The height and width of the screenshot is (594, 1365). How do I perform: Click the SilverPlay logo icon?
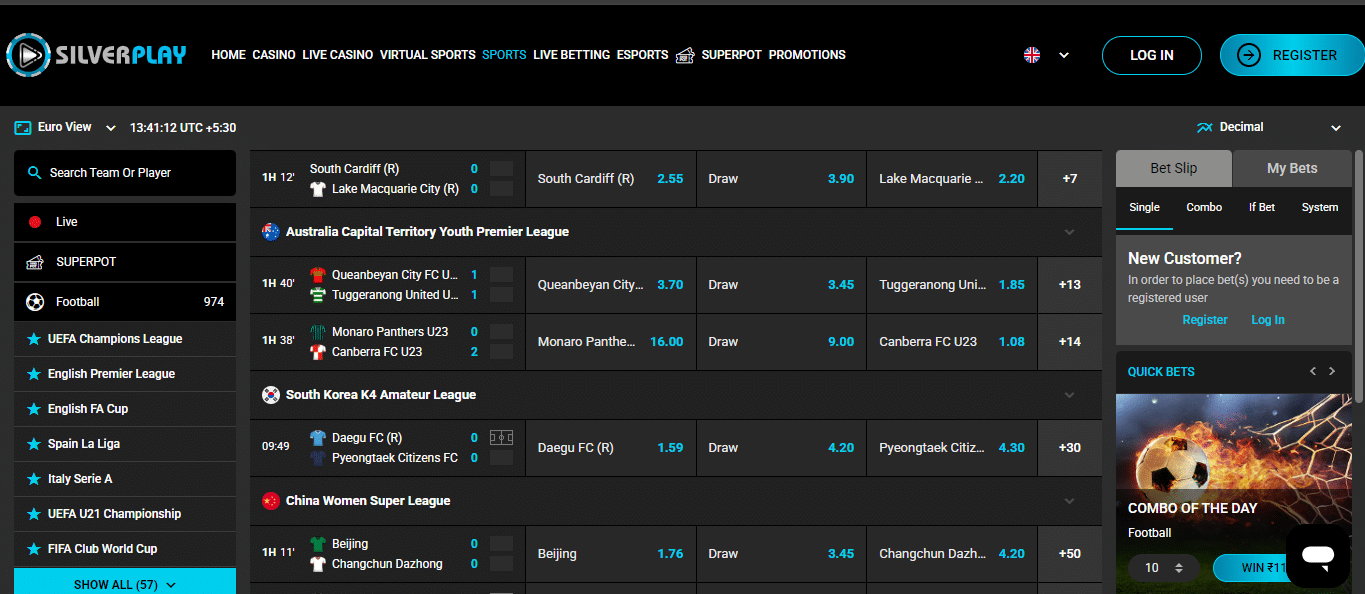pyautogui.click(x=28, y=55)
